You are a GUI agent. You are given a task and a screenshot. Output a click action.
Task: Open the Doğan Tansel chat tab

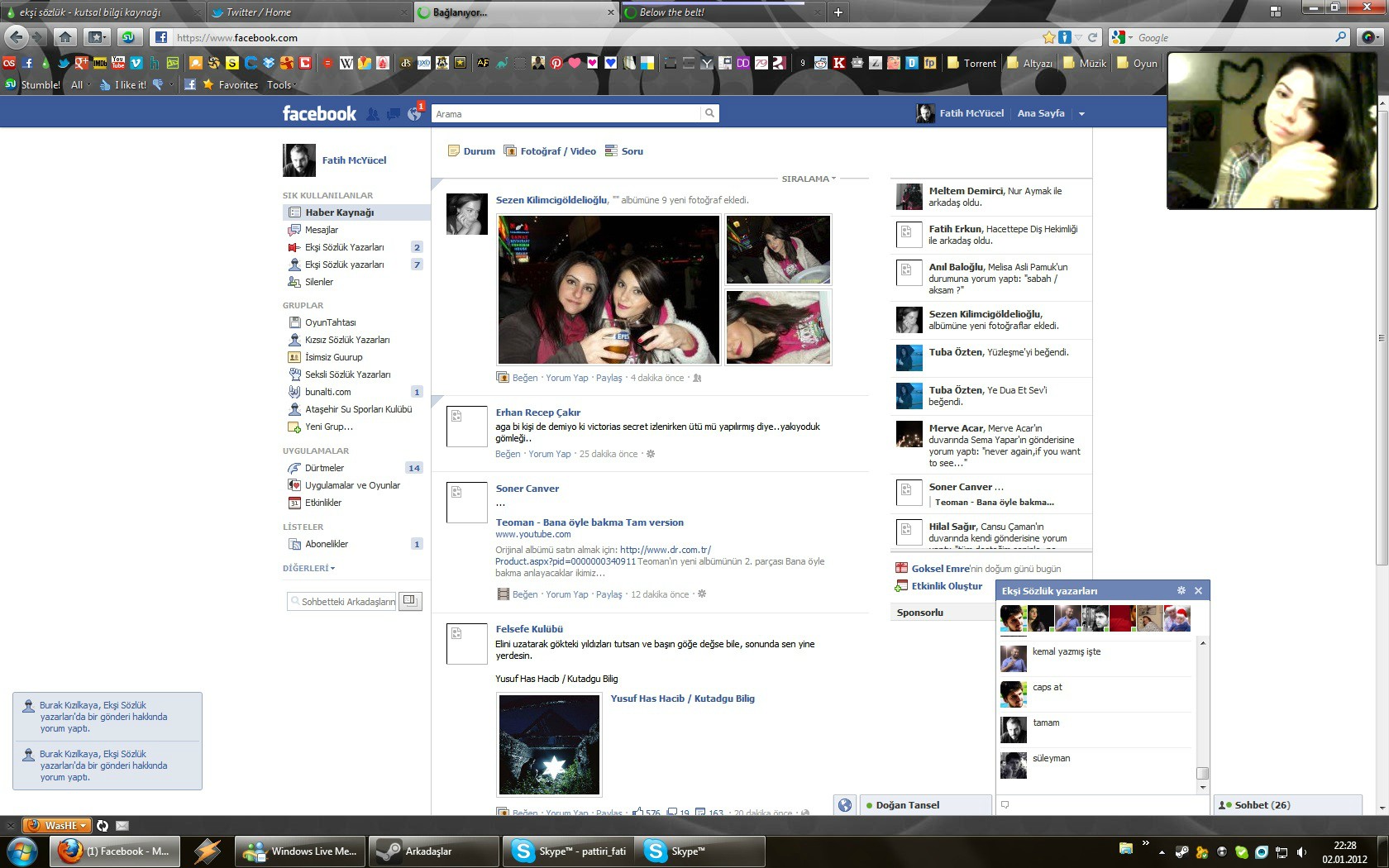click(925, 805)
